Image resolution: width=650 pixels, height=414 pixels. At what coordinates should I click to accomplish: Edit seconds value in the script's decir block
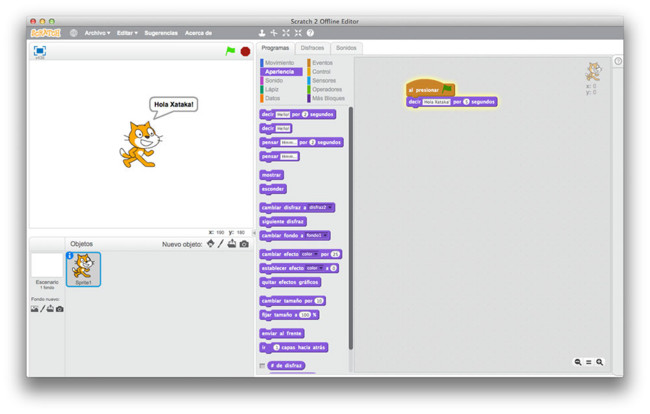(466, 102)
